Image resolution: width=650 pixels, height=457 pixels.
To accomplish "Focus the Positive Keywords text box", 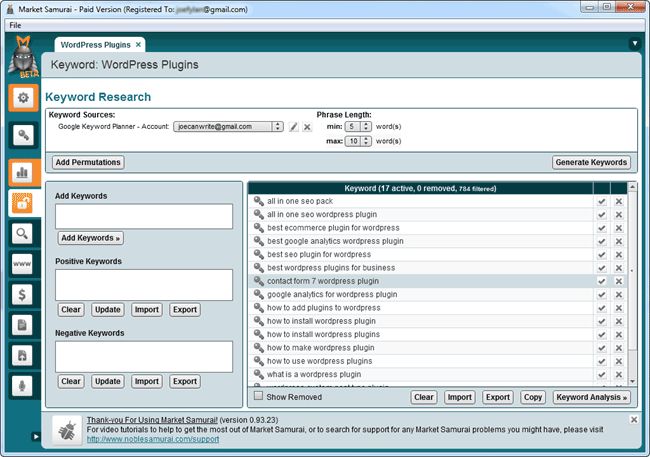I will click(144, 285).
